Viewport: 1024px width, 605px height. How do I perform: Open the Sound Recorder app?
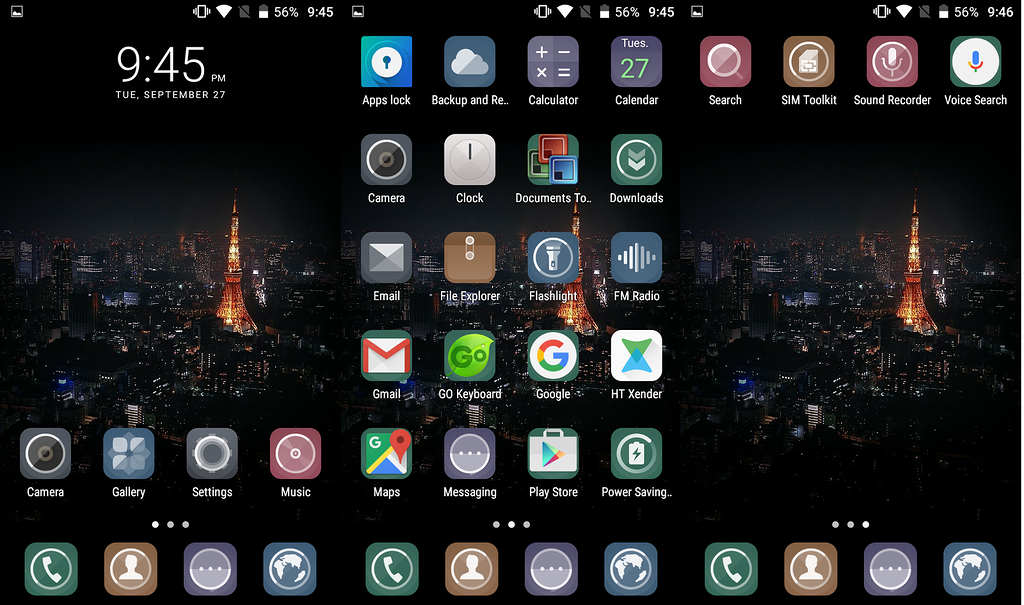pyautogui.click(x=892, y=62)
